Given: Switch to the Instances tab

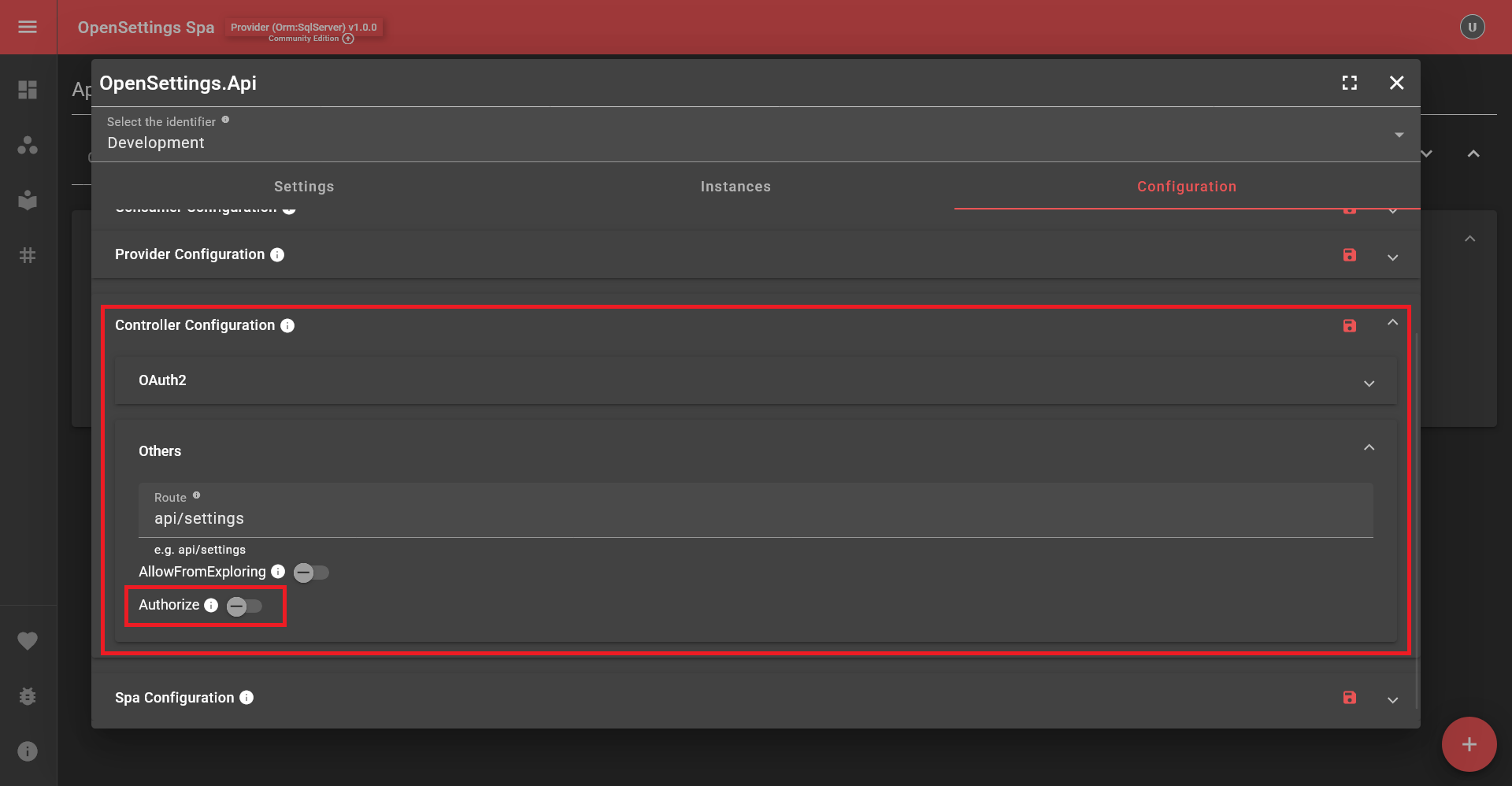Looking at the screenshot, I should (x=736, y=187).
